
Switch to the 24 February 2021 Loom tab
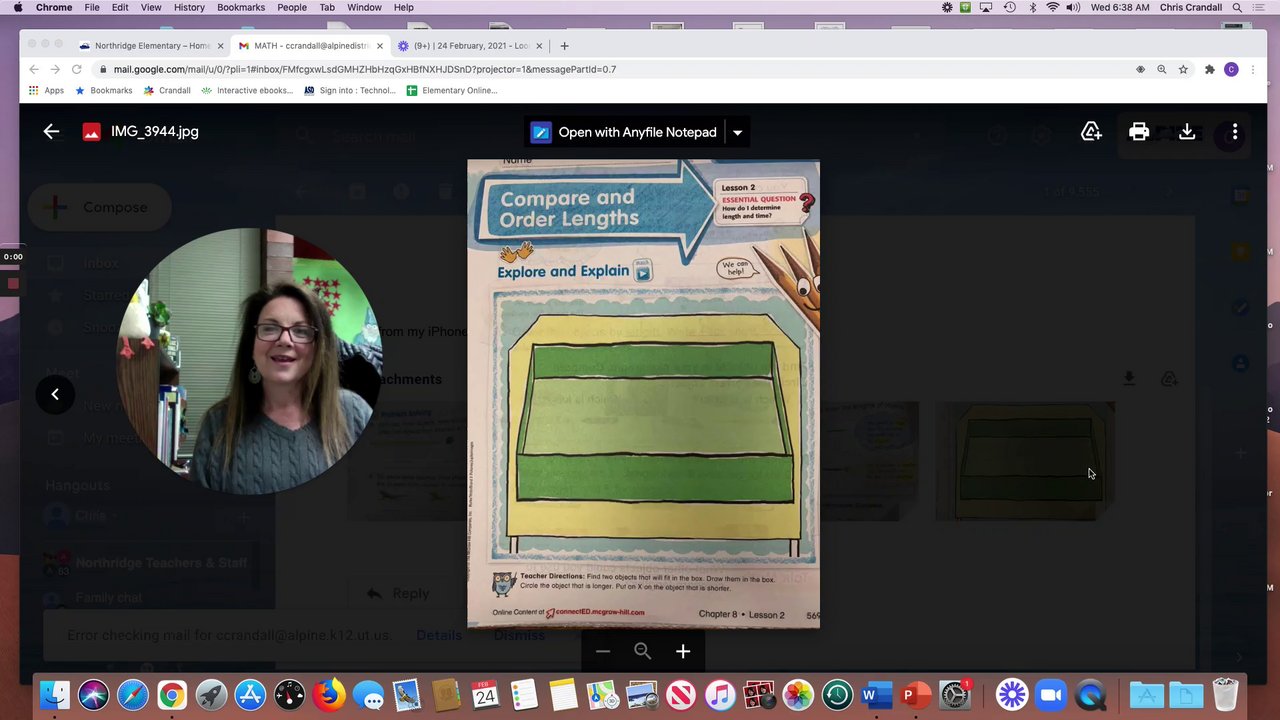coord(469,46)
